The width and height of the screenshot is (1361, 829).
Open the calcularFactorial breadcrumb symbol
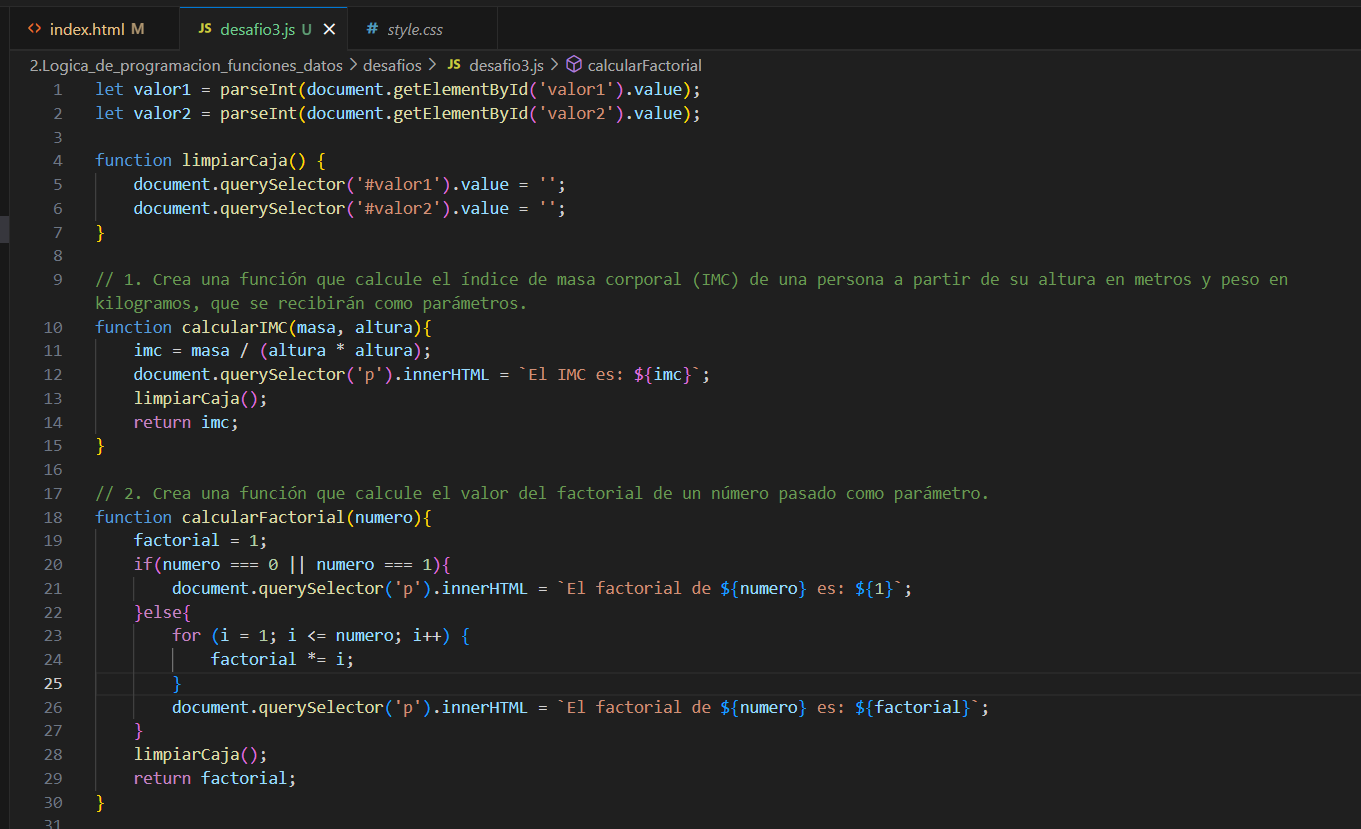[644, 65]
